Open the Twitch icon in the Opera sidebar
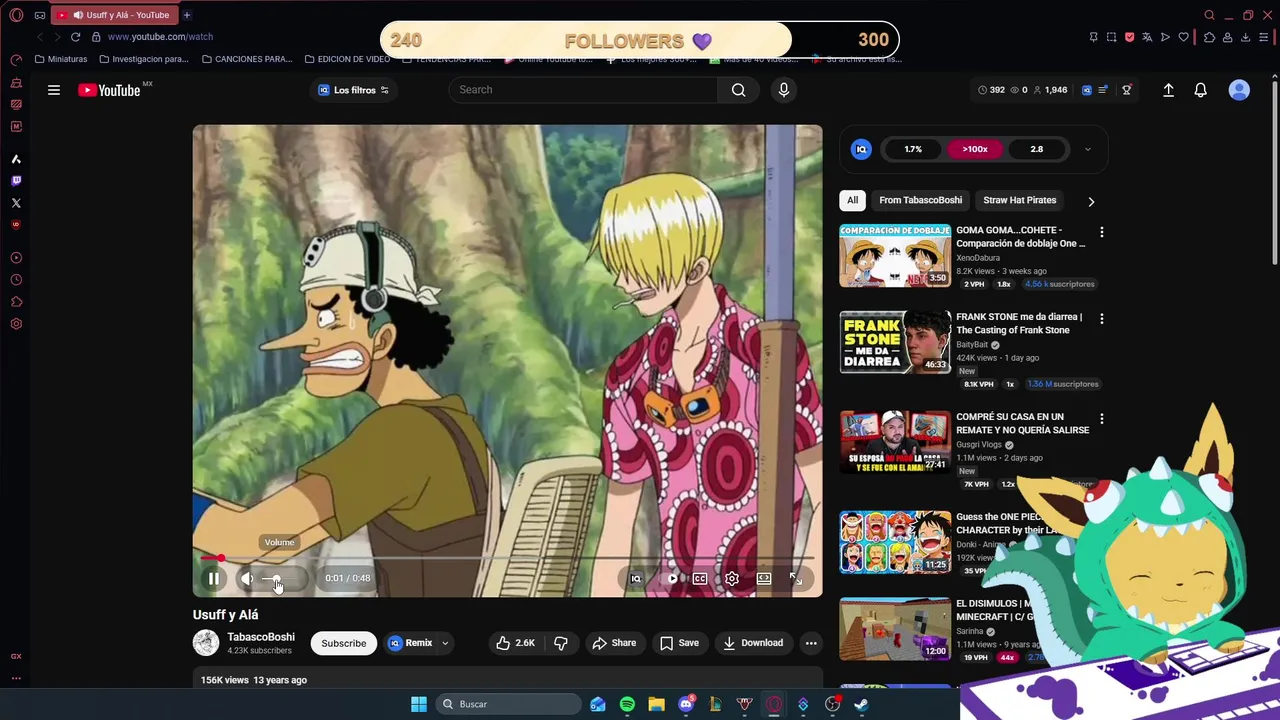The image size is (1280, 720). (16, 181)
